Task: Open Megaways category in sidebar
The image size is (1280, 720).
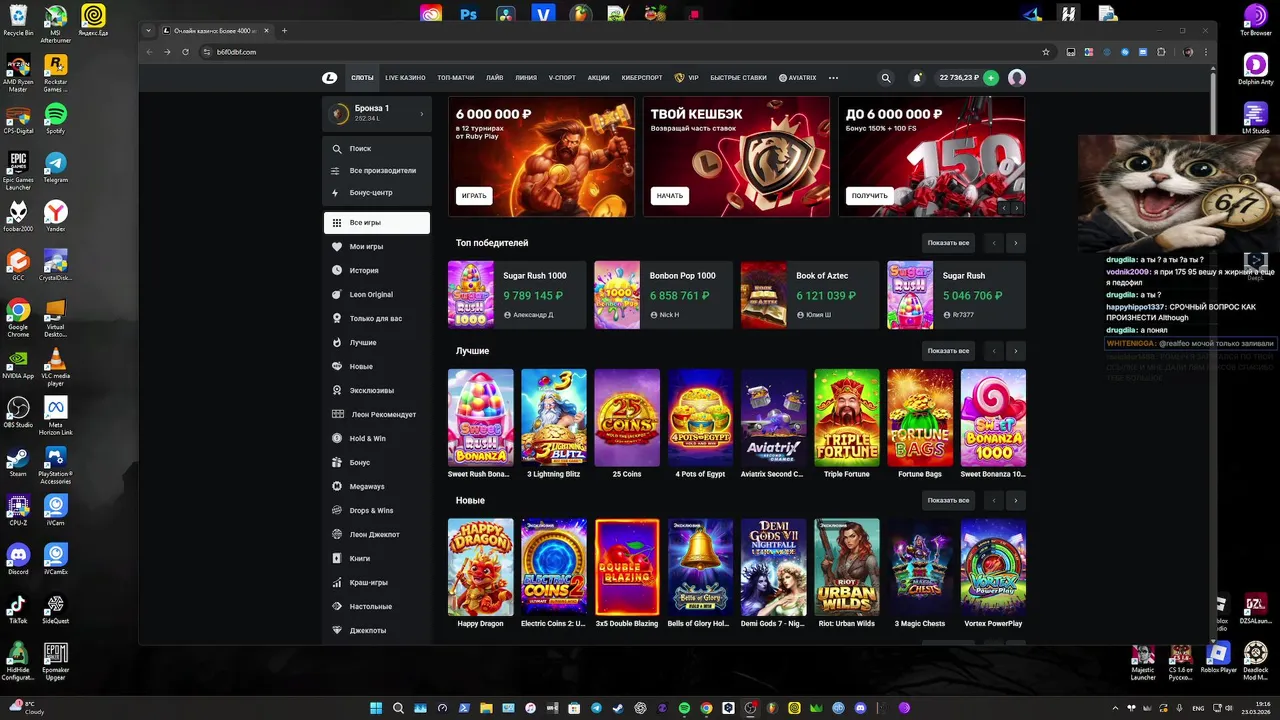Action: click(377, 486)
